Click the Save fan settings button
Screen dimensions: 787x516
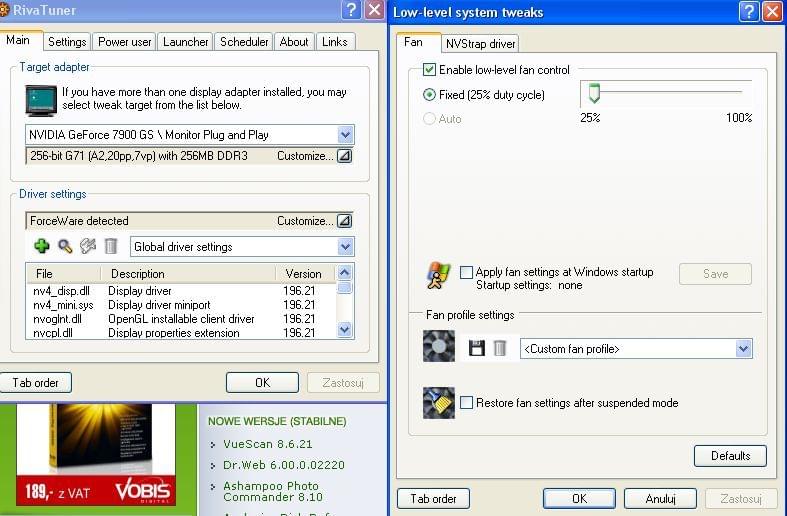click(715, 274)
